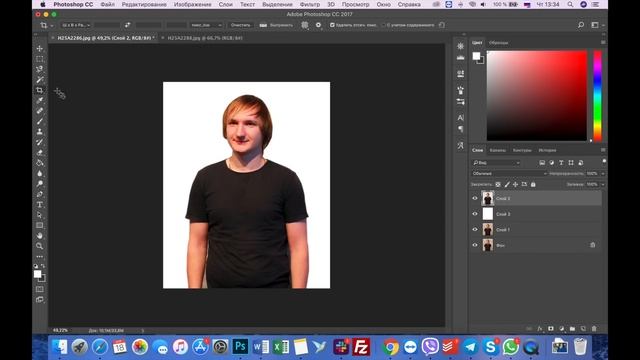Select the Rectangular Marquee tool
640x360 pixels.
click(40, 59)
